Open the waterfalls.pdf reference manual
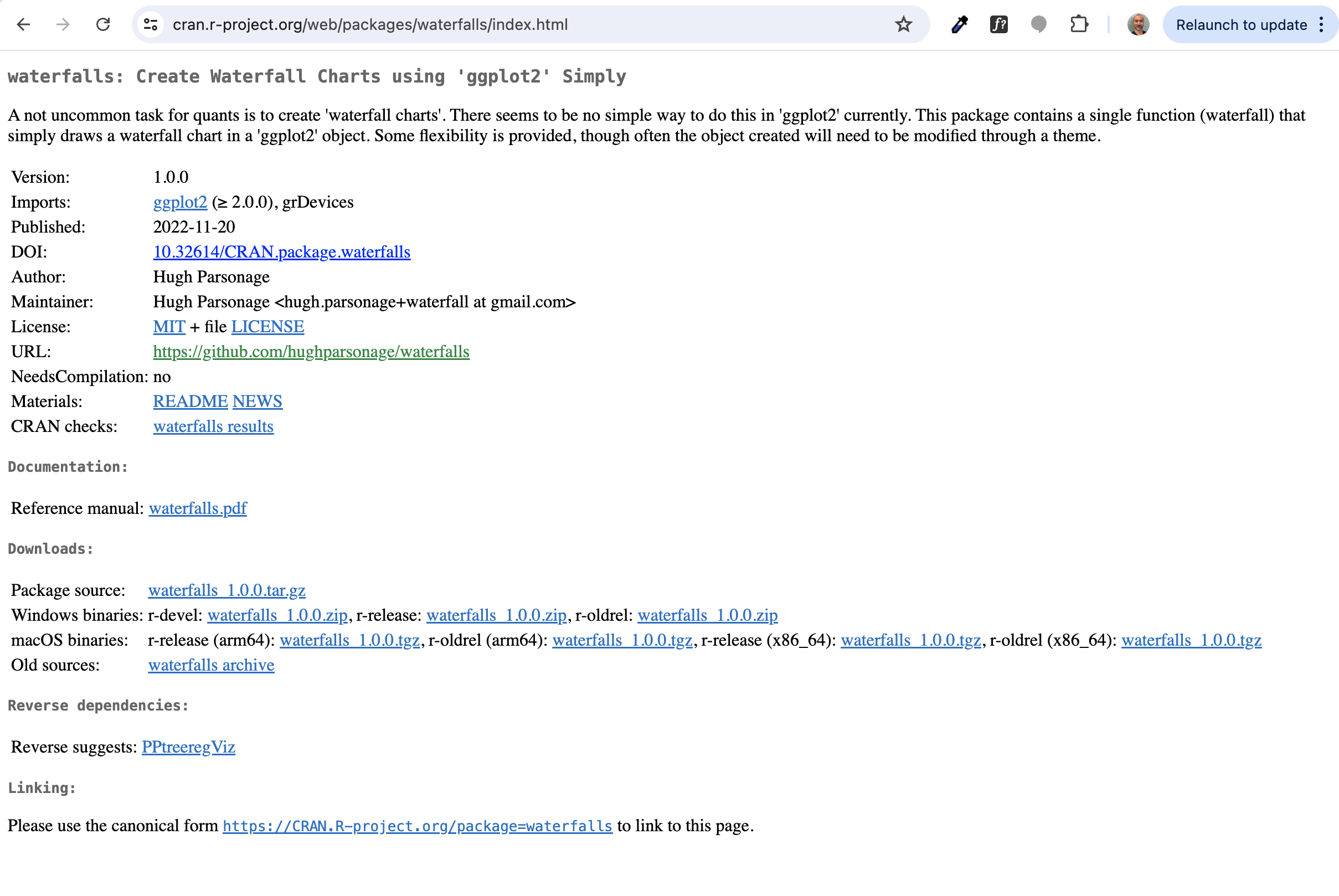This screenshot has height=896, width=1339. [198, 508]
